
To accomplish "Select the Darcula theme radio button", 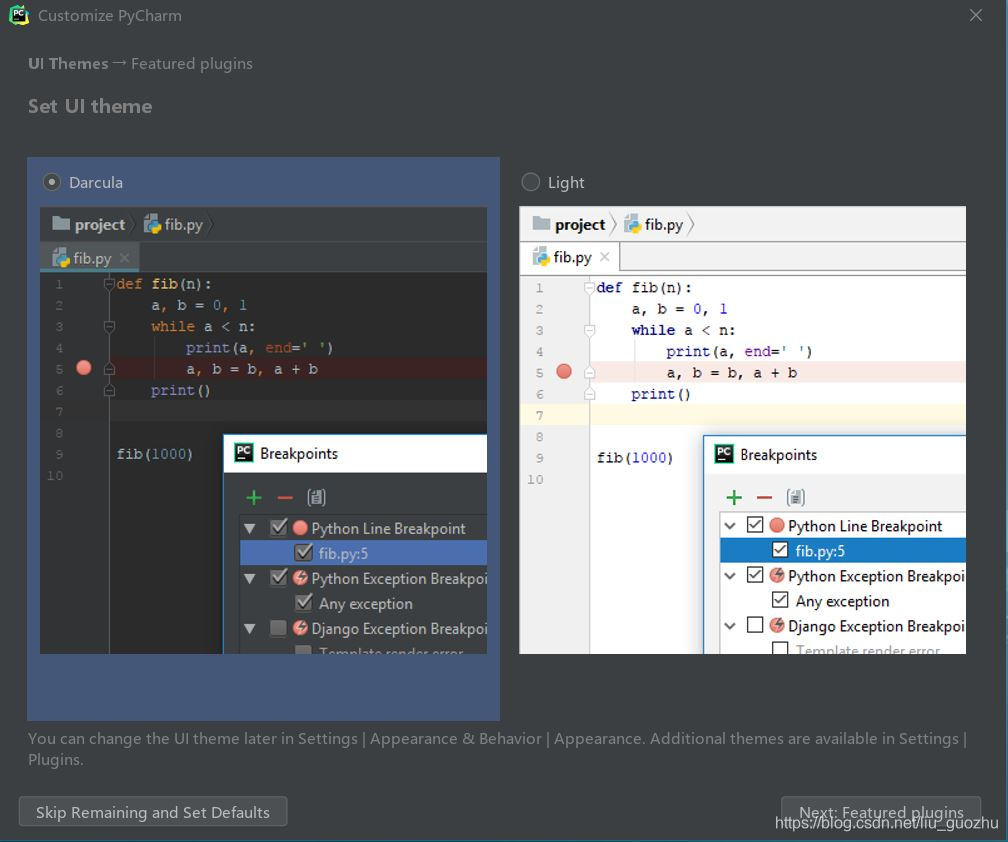I will click(x=52, y=183).
